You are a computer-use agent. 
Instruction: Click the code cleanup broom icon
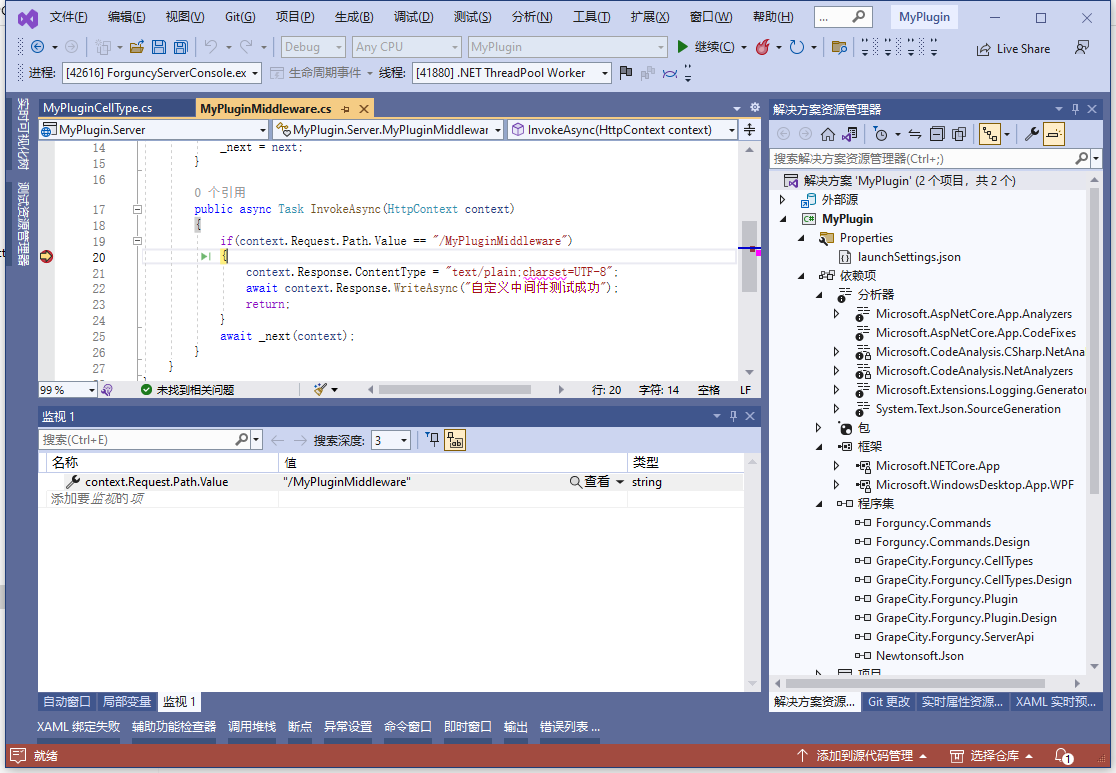point(320,389)
